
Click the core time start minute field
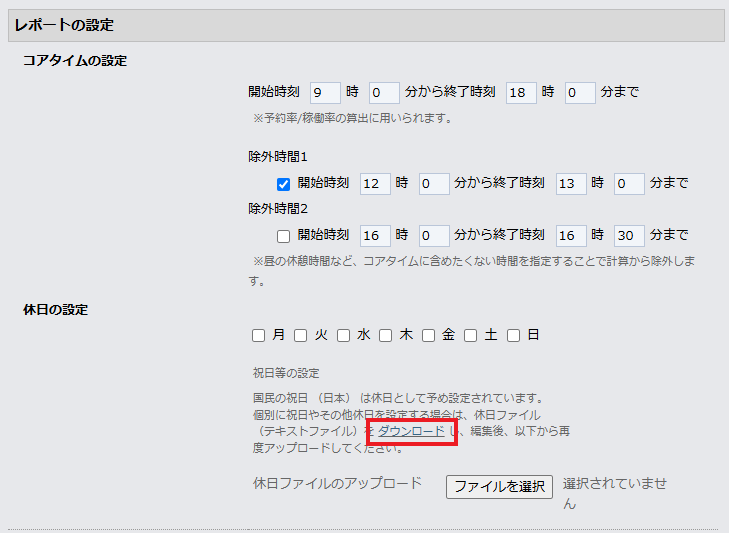click(383, 93)
